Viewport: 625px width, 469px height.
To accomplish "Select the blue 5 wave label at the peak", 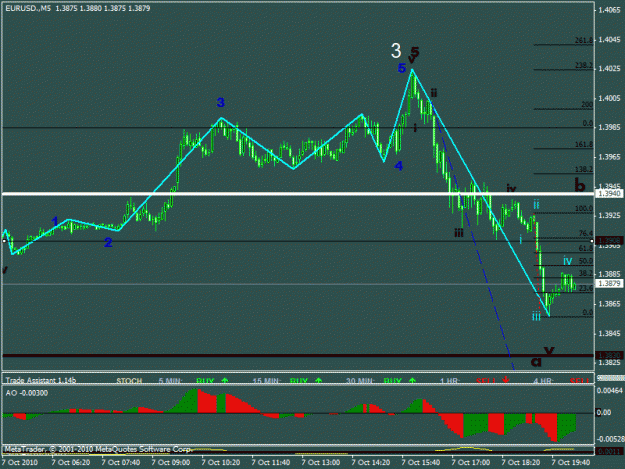I will [x=402, y=69].
